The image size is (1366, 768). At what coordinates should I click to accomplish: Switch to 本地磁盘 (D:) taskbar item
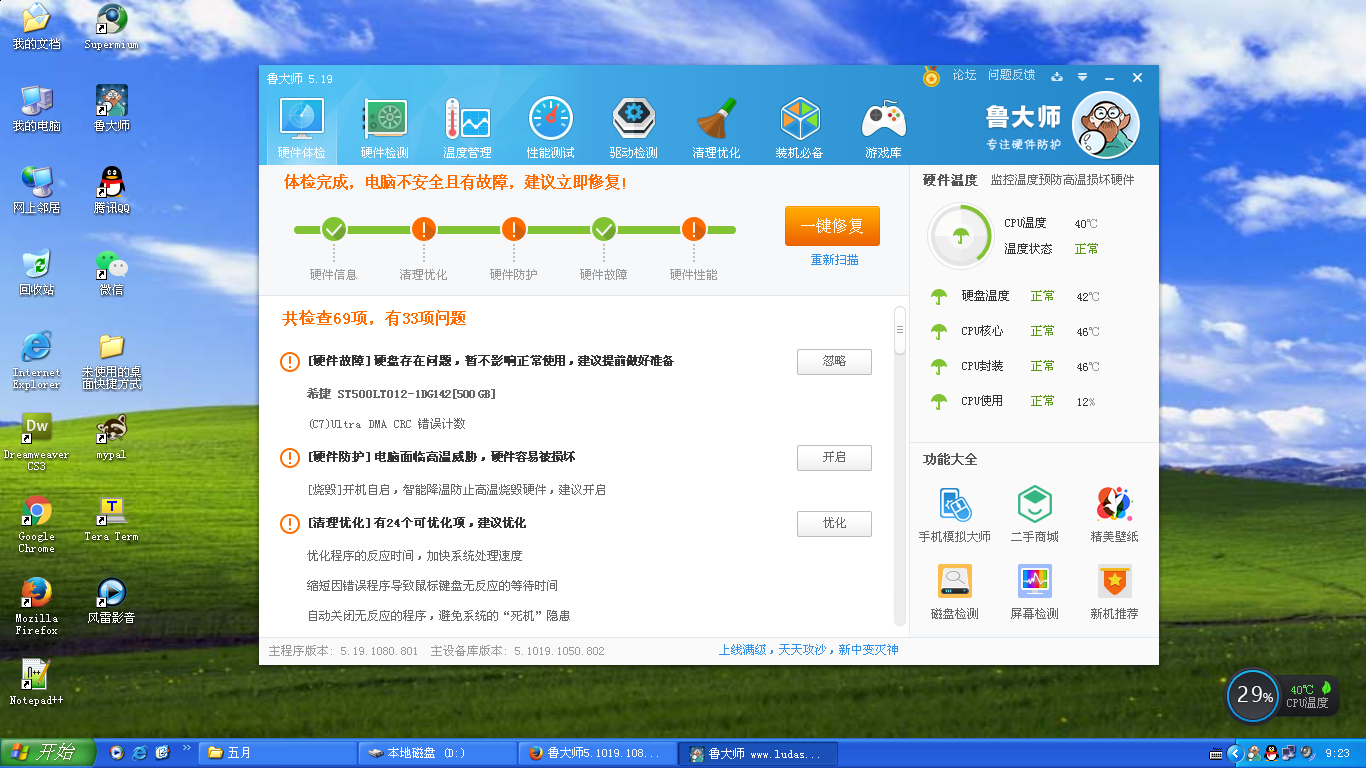click(x=438, y=753)
